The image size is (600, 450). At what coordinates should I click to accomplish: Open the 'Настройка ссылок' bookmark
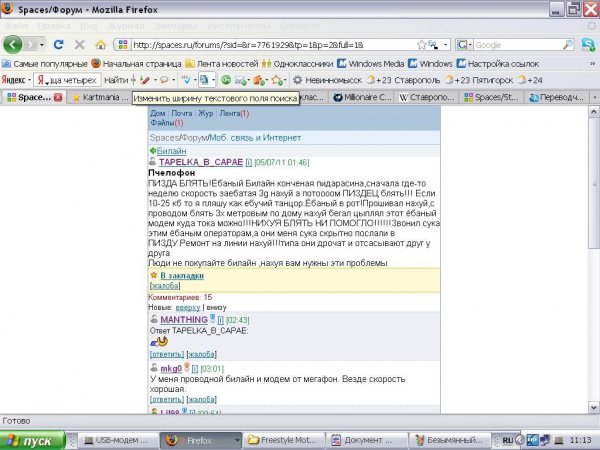[498, 64]
